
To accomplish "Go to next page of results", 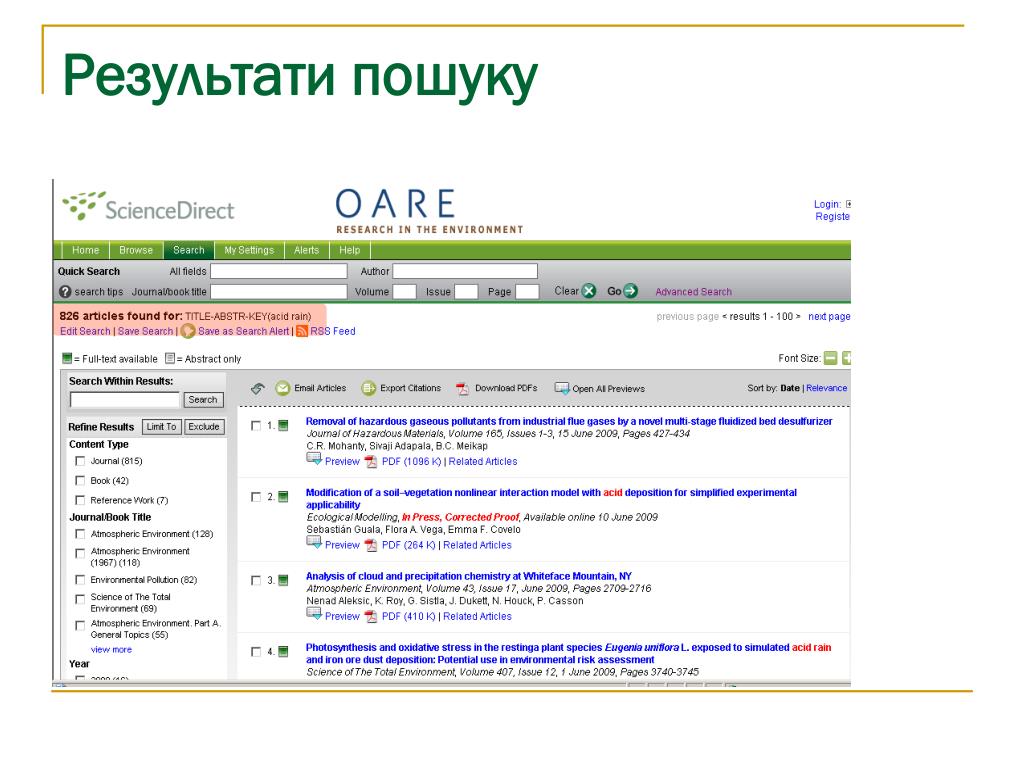I will click(x=829, y=317).
